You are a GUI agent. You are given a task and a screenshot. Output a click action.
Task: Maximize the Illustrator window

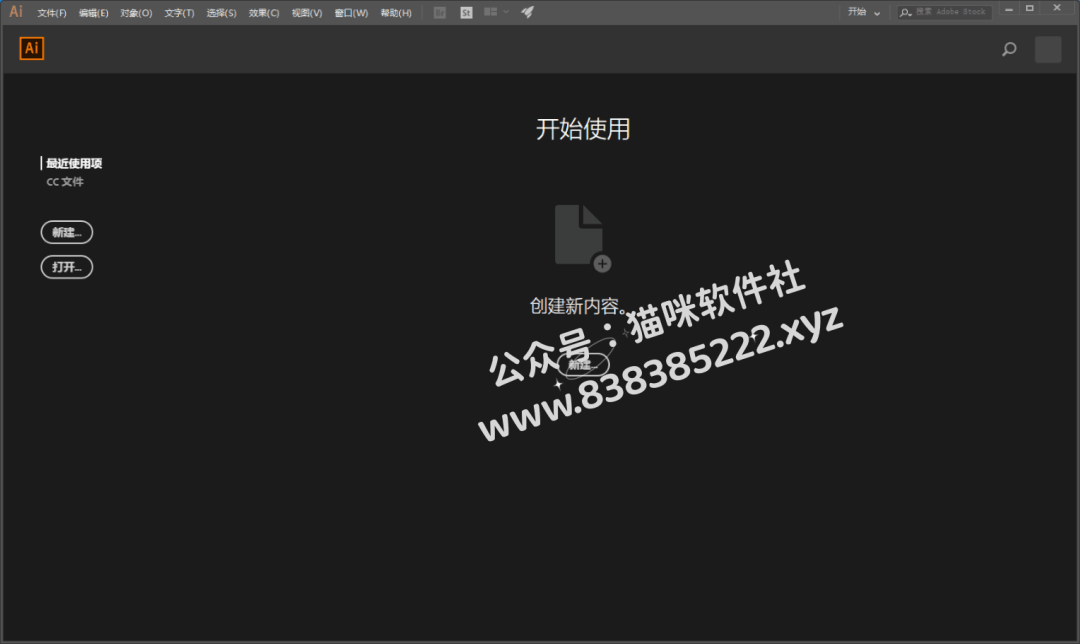[x=1030, y=9]
